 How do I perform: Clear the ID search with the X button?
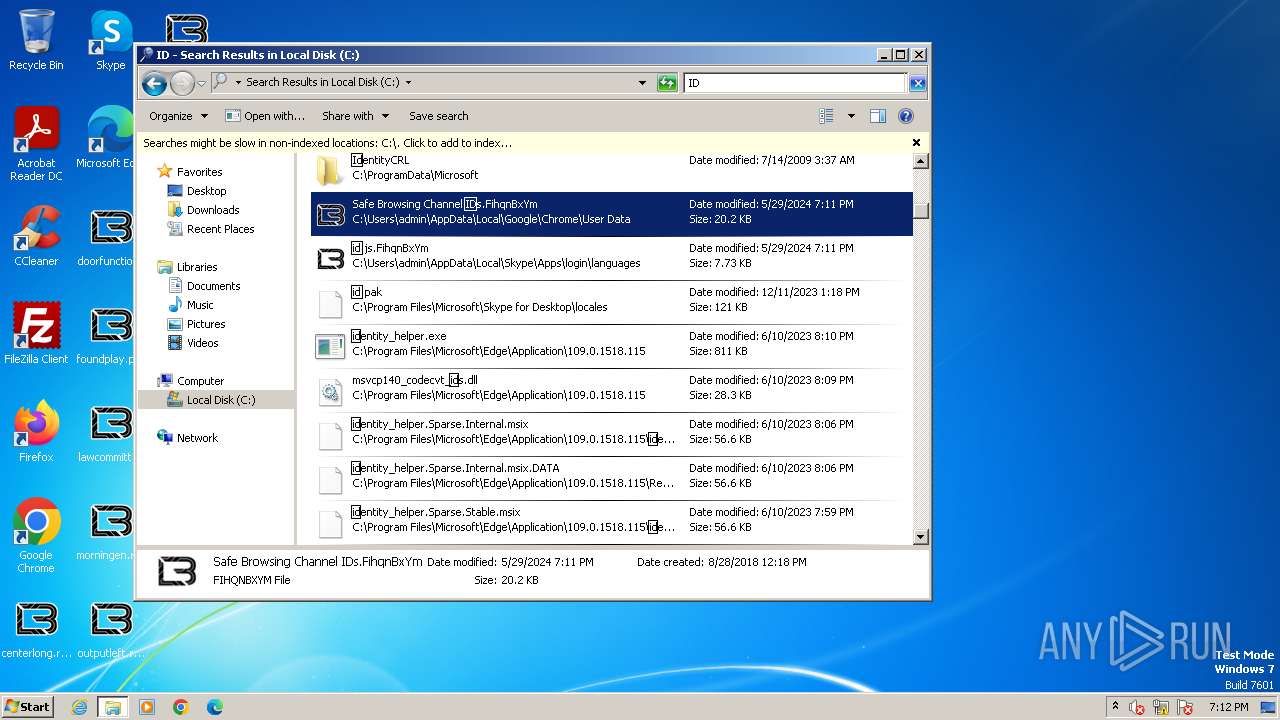point(917,83)
